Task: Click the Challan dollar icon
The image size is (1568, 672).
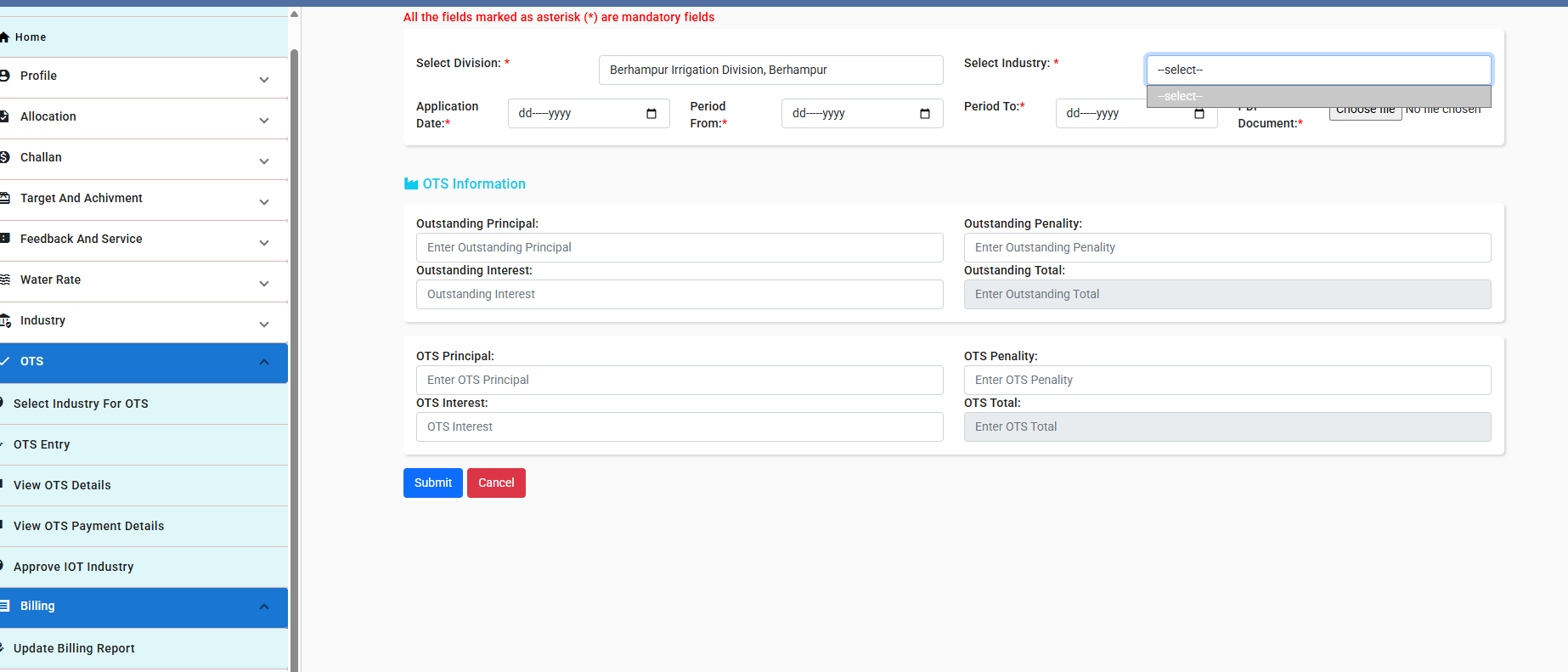Action: coord(4,157)
